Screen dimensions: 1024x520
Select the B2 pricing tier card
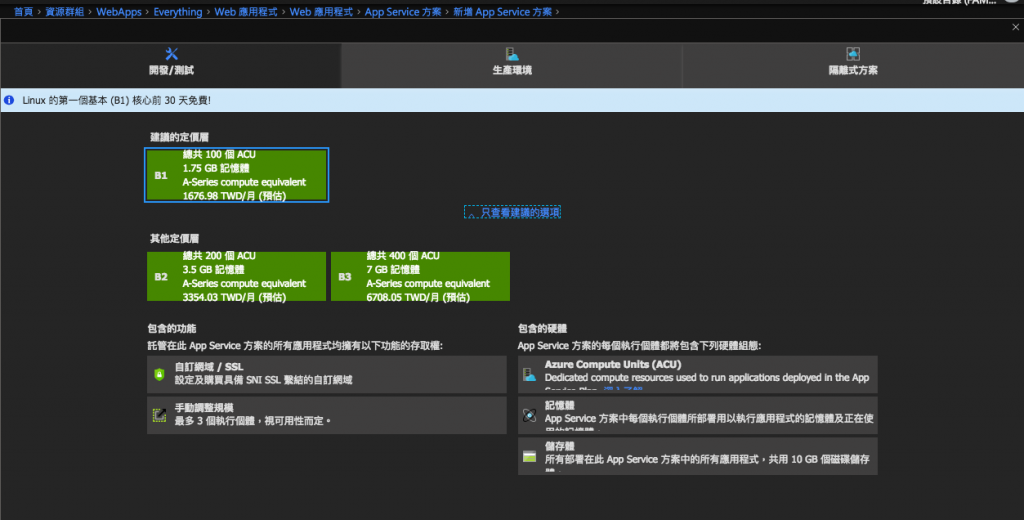(236, 276)
